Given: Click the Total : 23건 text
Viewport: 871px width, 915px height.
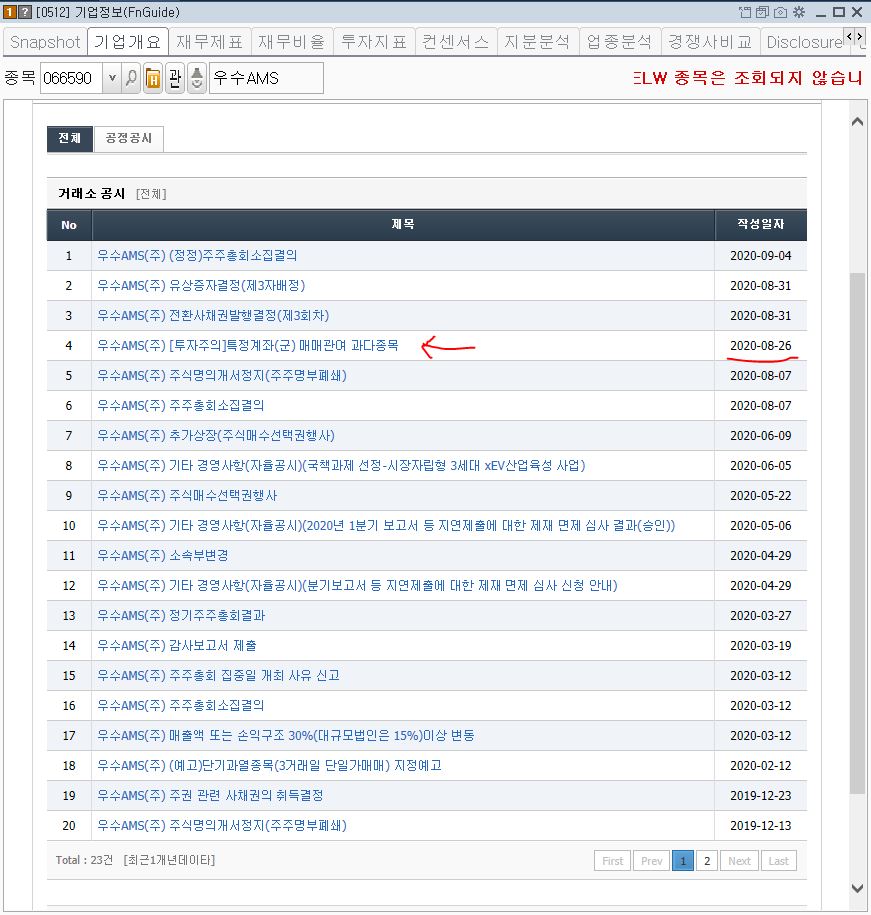Looking at the screenshot, I should click(85, 860).
